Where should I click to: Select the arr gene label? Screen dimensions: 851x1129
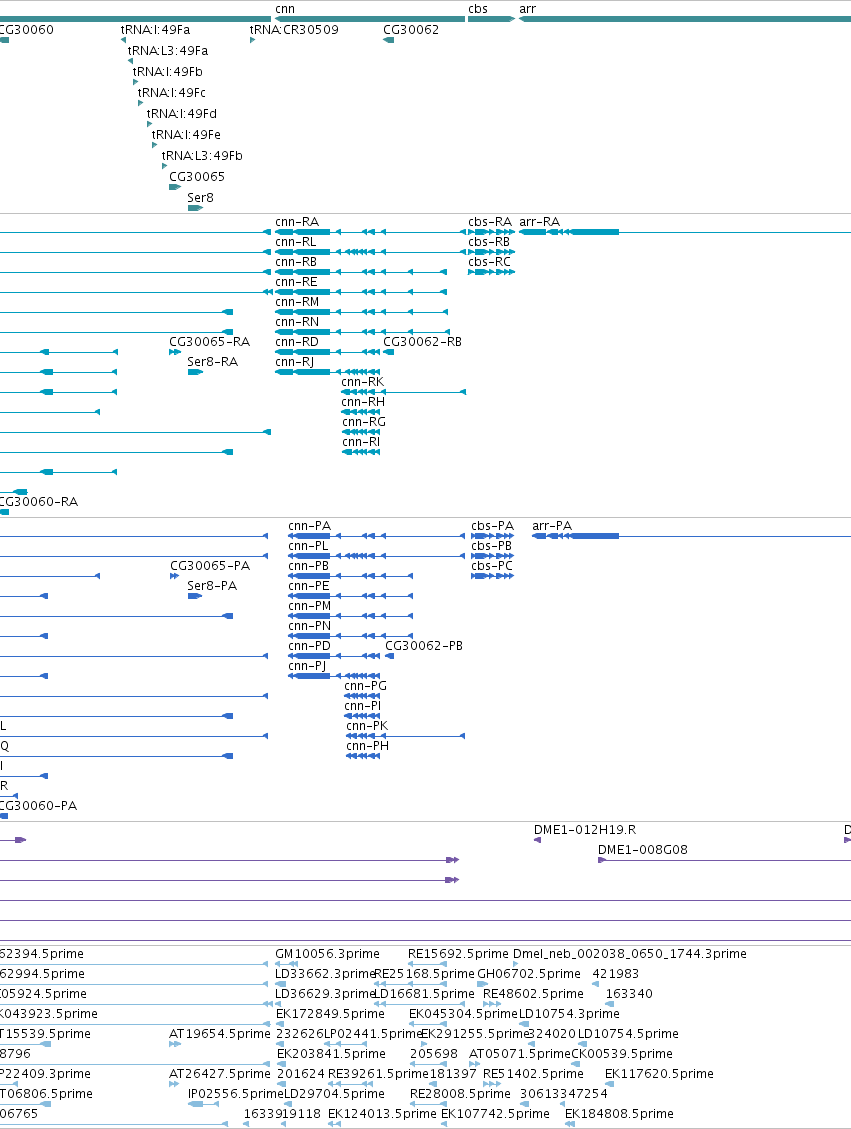tap(527, 9)
